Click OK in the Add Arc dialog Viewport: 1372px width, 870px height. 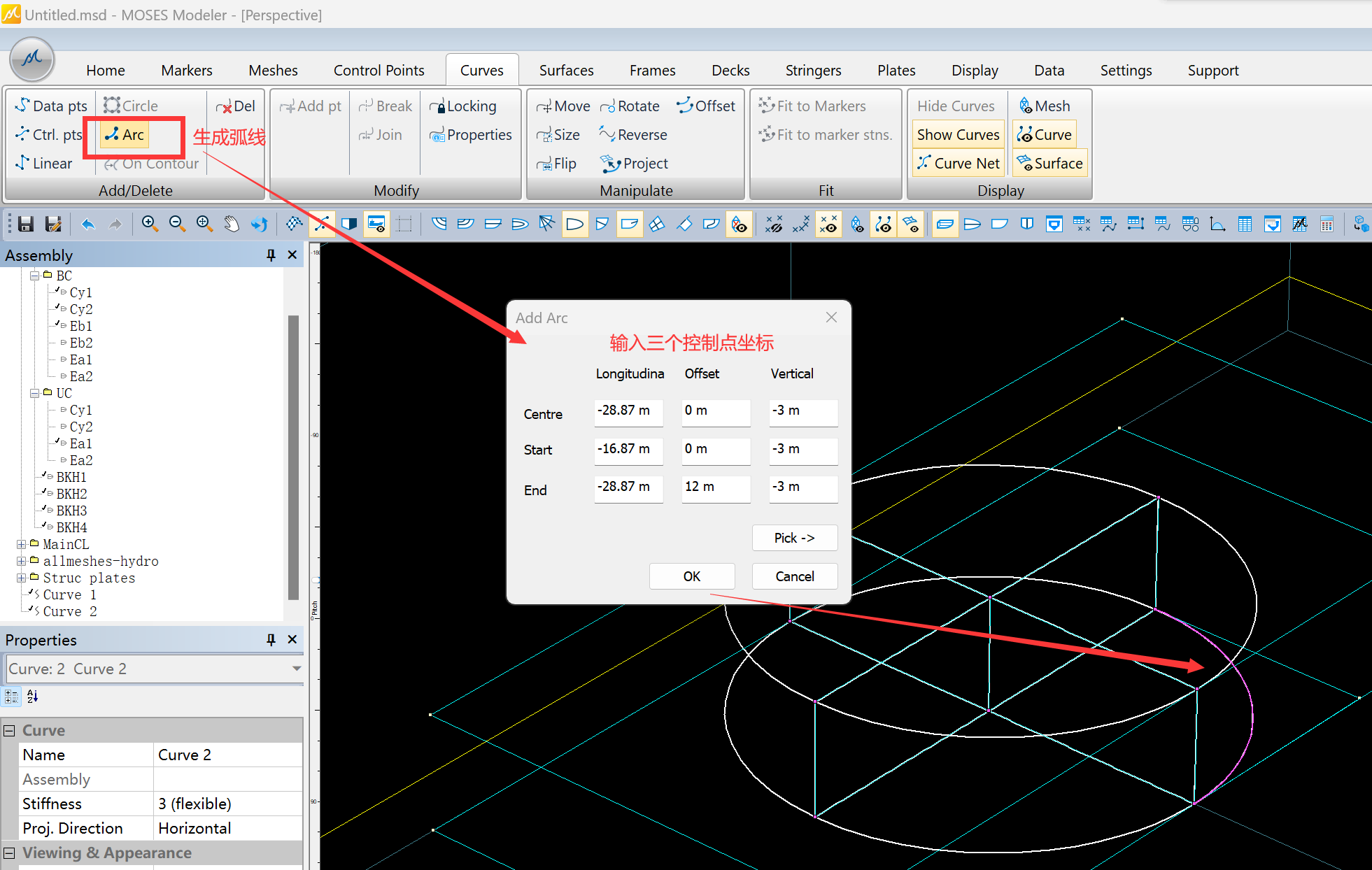[691, 576]
